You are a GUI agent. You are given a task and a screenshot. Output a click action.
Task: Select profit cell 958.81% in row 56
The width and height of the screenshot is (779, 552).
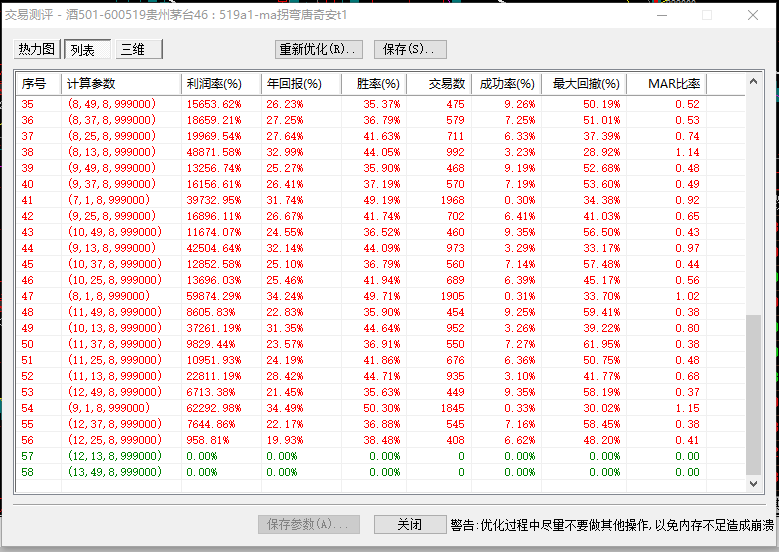(208, 440)
